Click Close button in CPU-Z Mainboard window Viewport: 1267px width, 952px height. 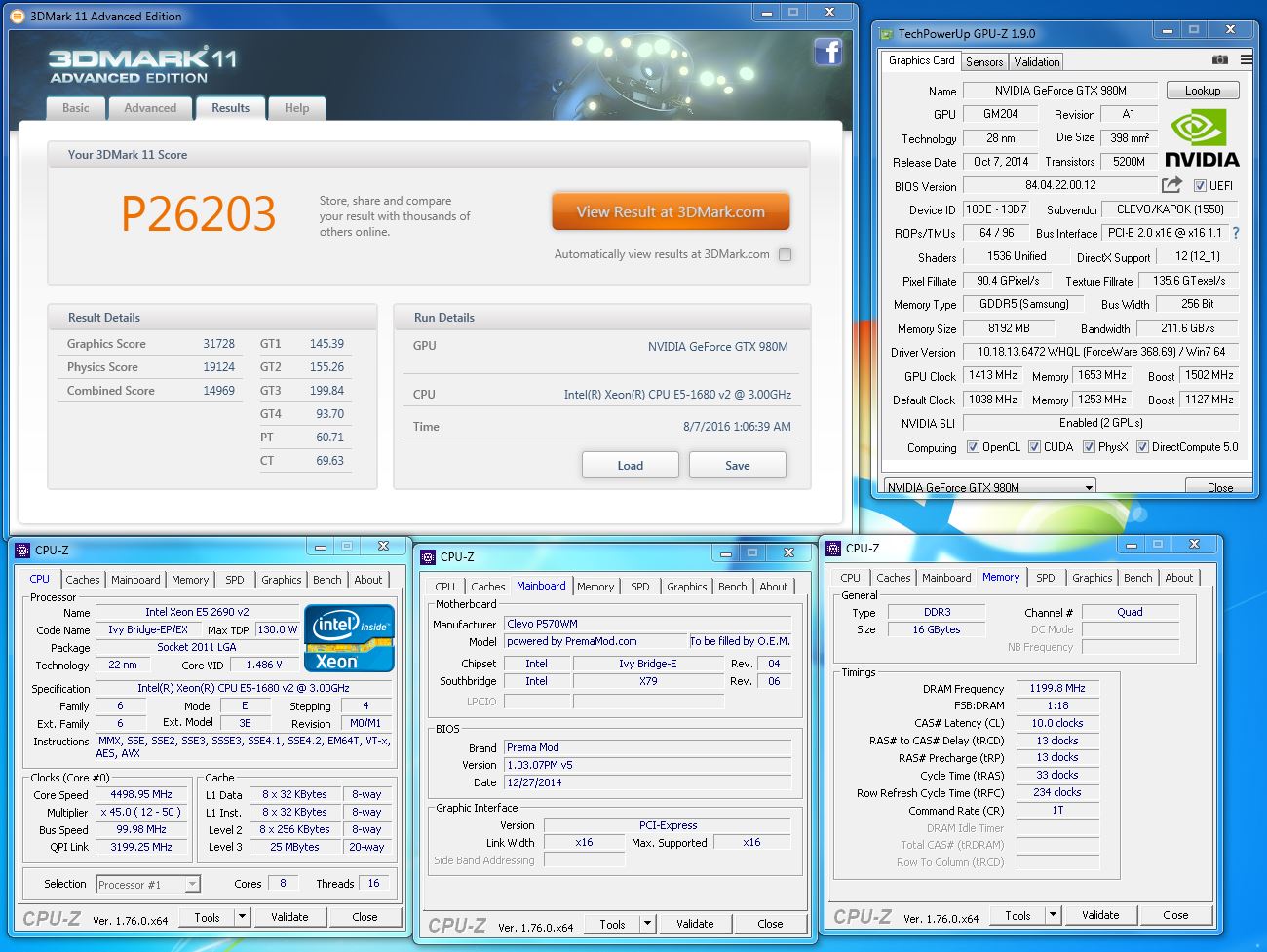770,924
